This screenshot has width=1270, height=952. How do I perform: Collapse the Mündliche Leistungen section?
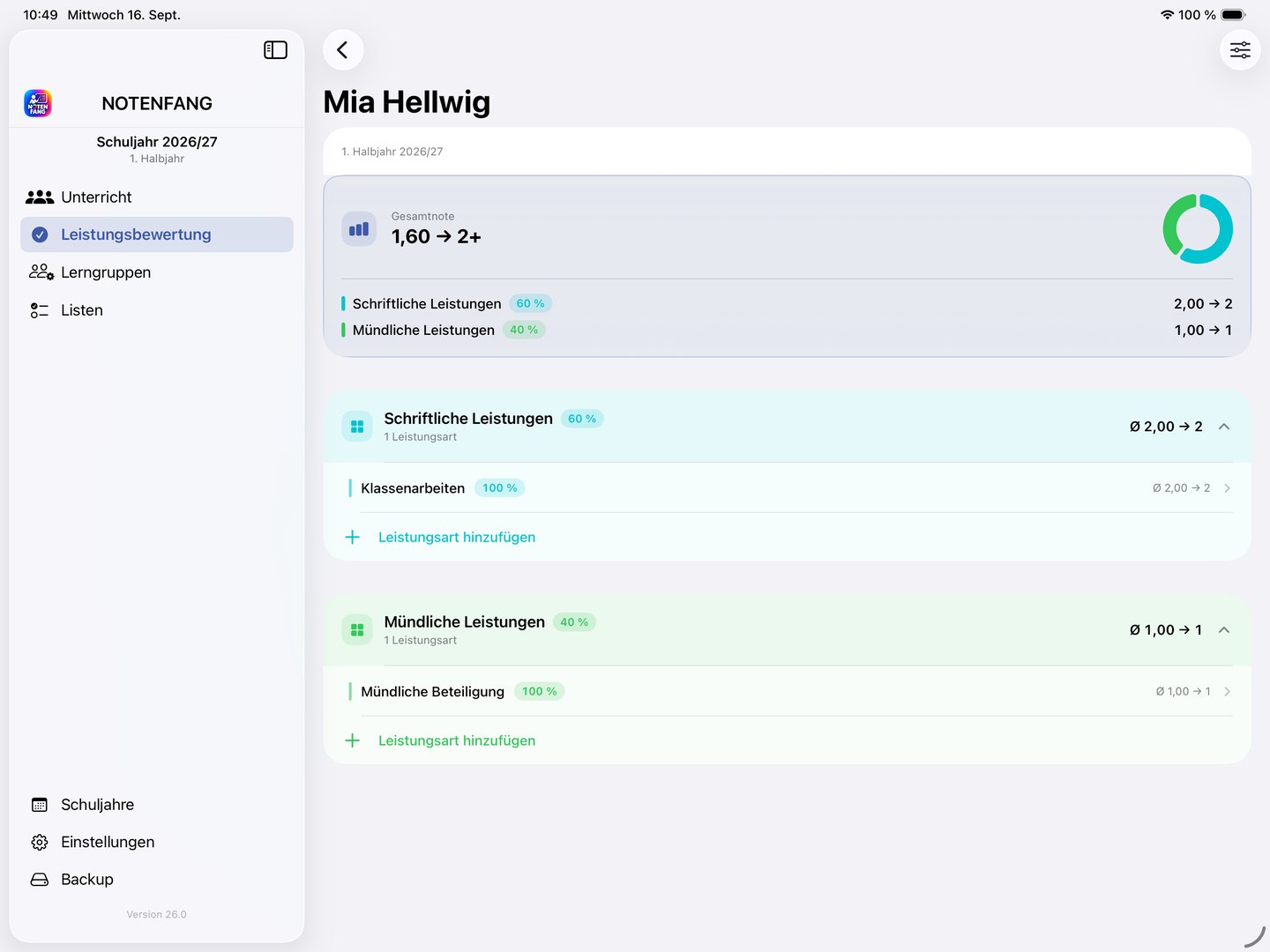pos(1224,630)
